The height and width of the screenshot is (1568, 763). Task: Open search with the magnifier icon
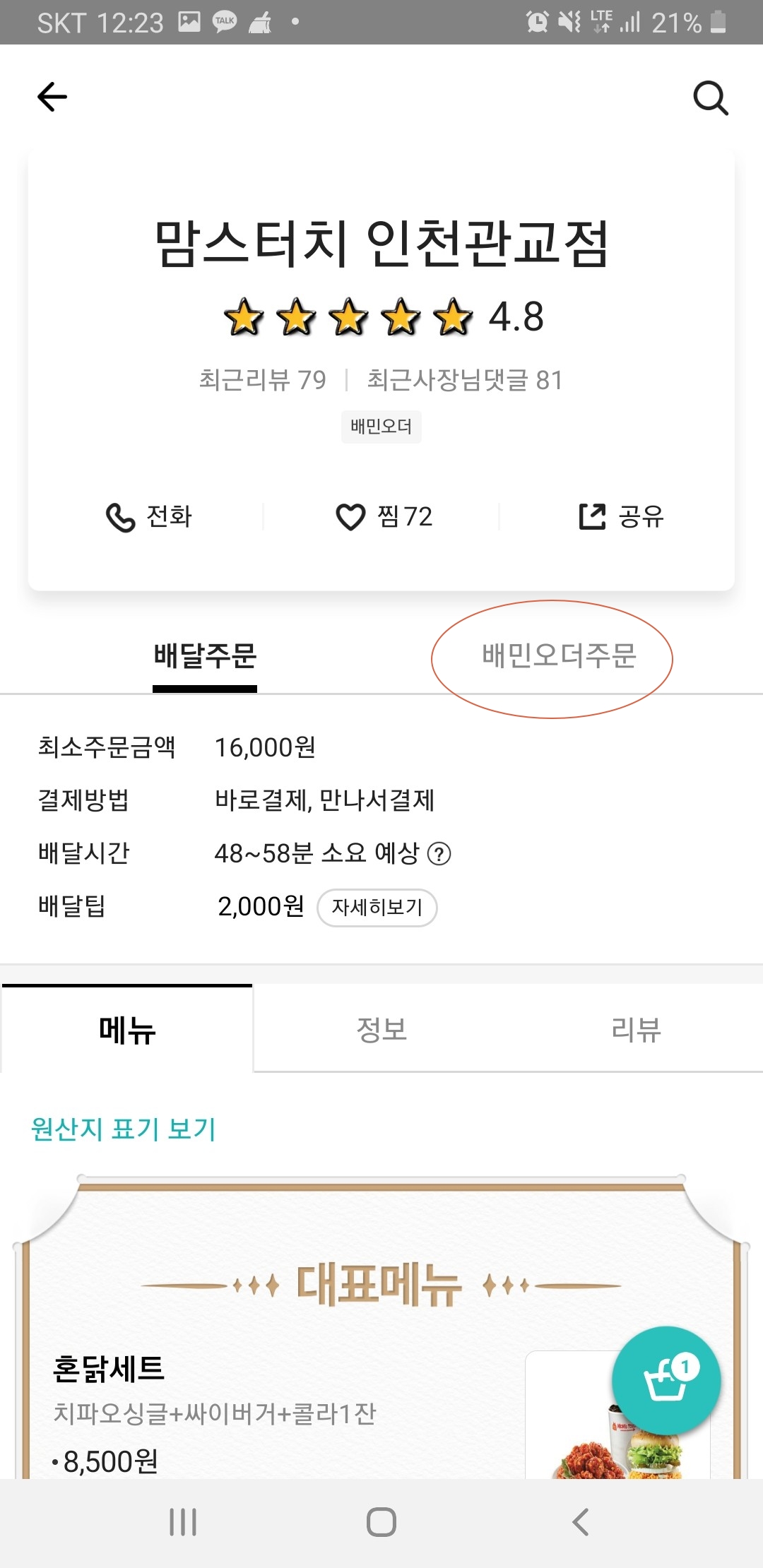[710, 97]
